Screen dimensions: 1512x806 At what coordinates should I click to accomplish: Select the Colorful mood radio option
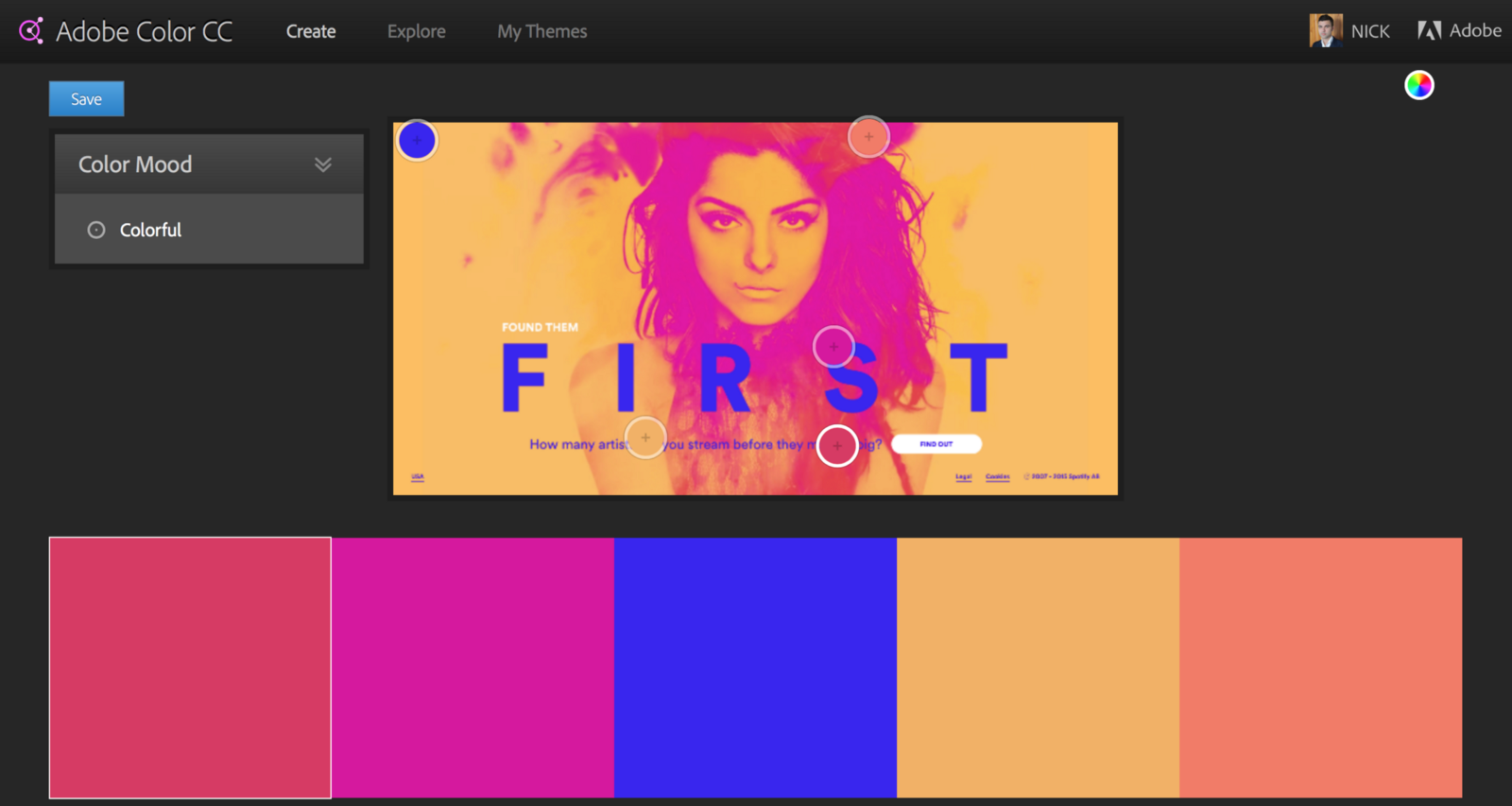pos(96,230)
